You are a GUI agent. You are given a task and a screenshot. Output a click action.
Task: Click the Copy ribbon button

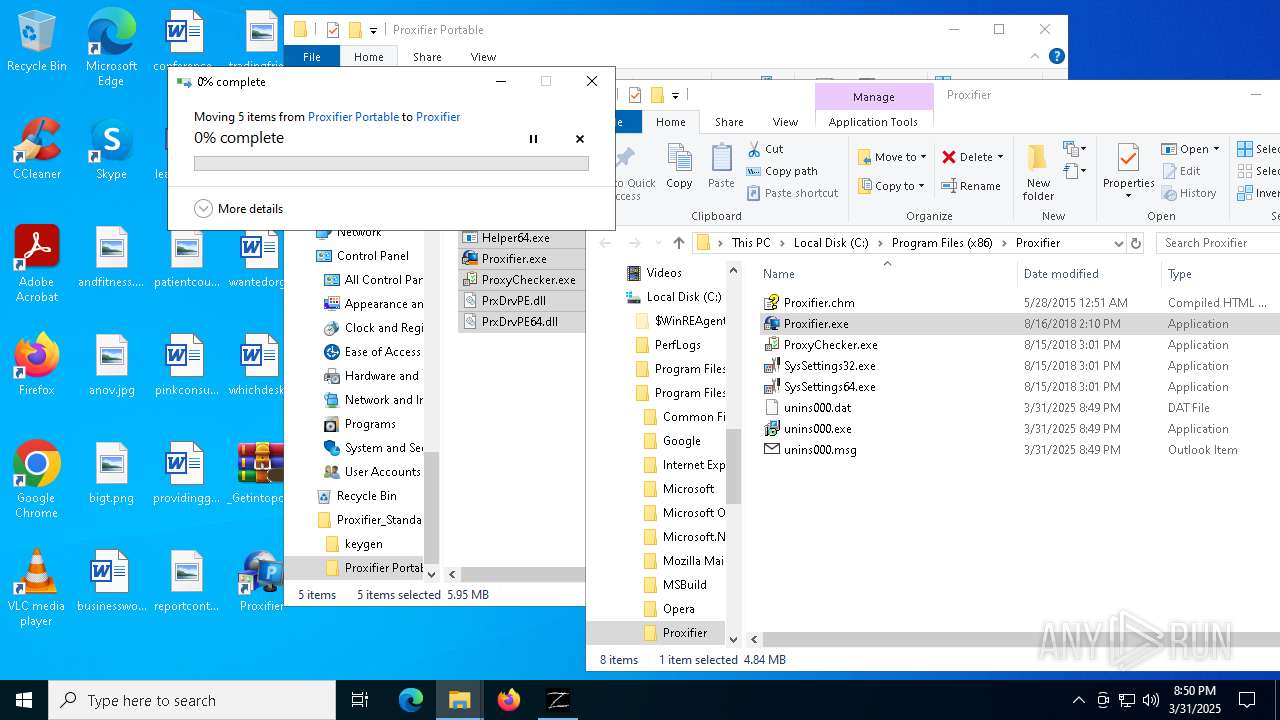[679, 166]
